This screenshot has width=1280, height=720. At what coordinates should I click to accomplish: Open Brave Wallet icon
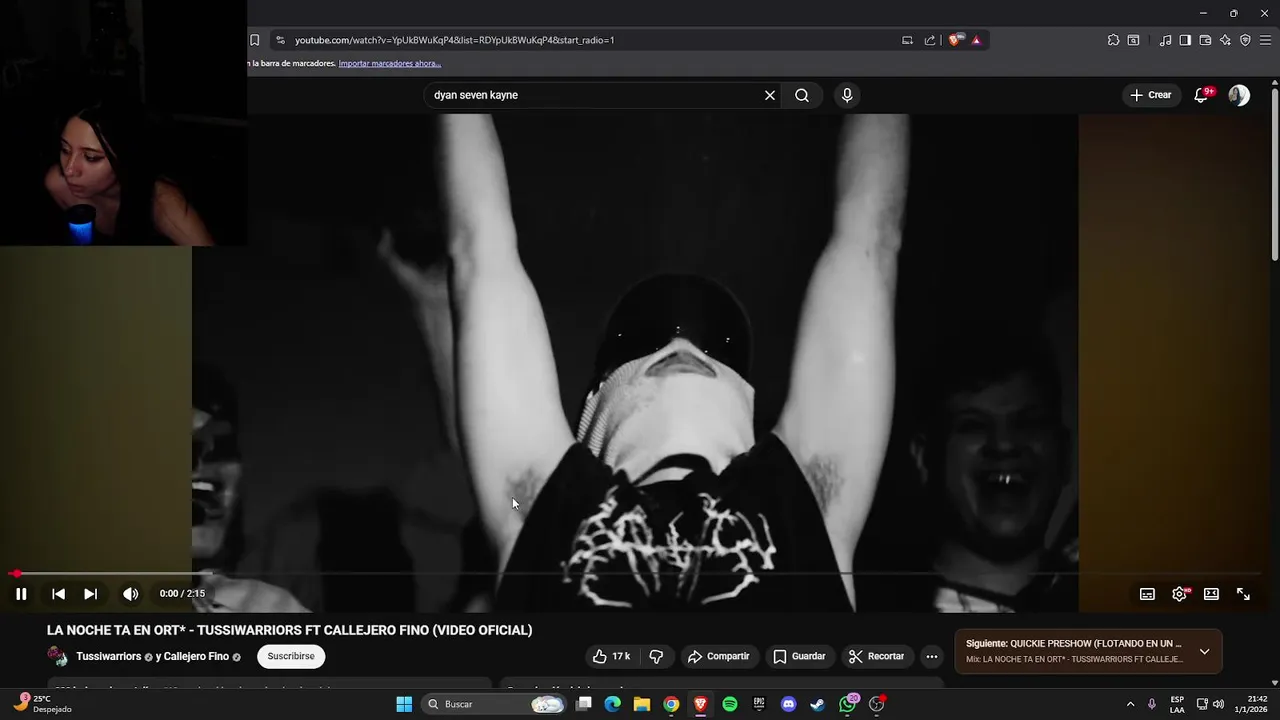(x=1205, y=40)
